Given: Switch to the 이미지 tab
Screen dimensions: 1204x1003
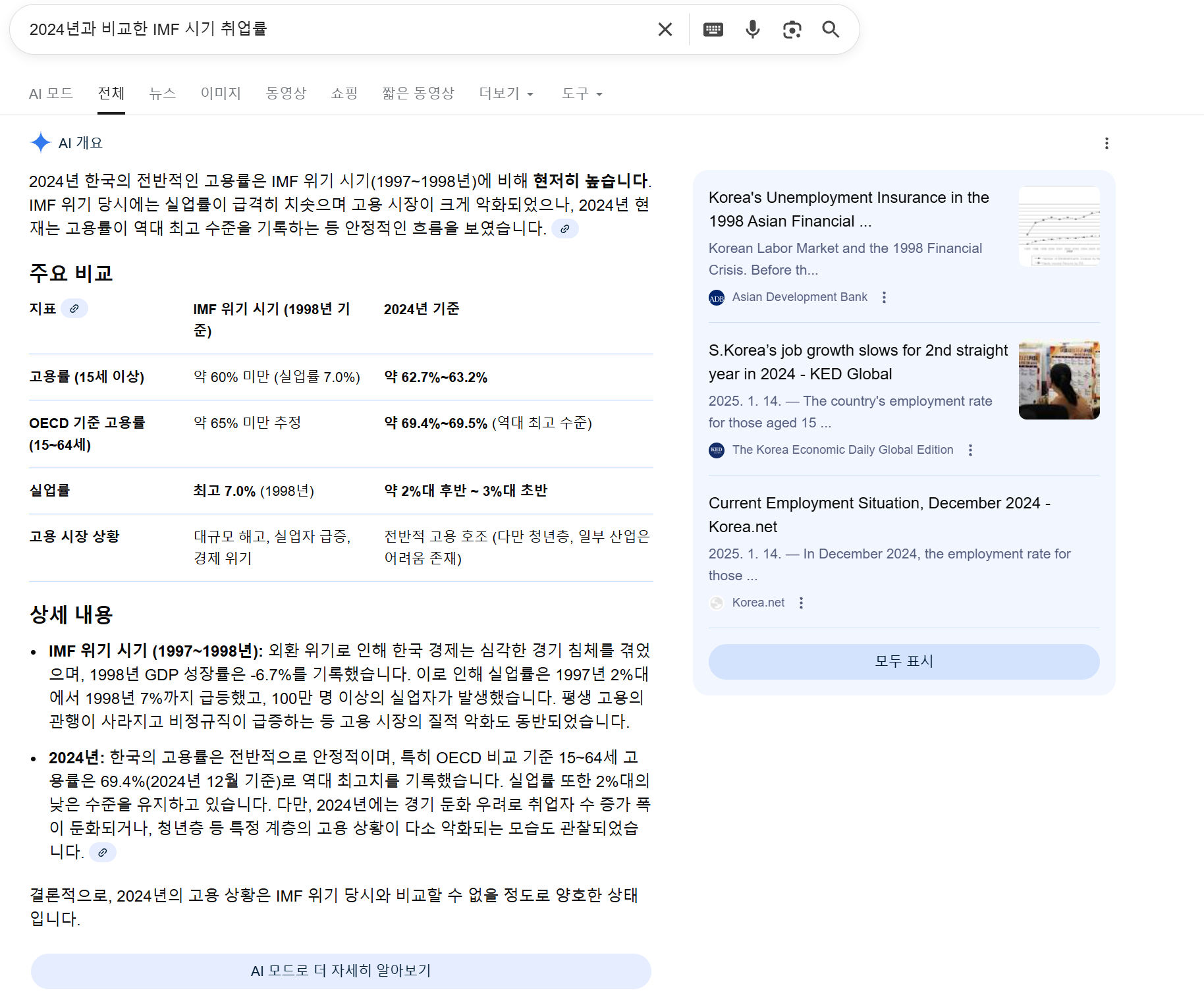Looking at the screenshot, I should 221,94.
